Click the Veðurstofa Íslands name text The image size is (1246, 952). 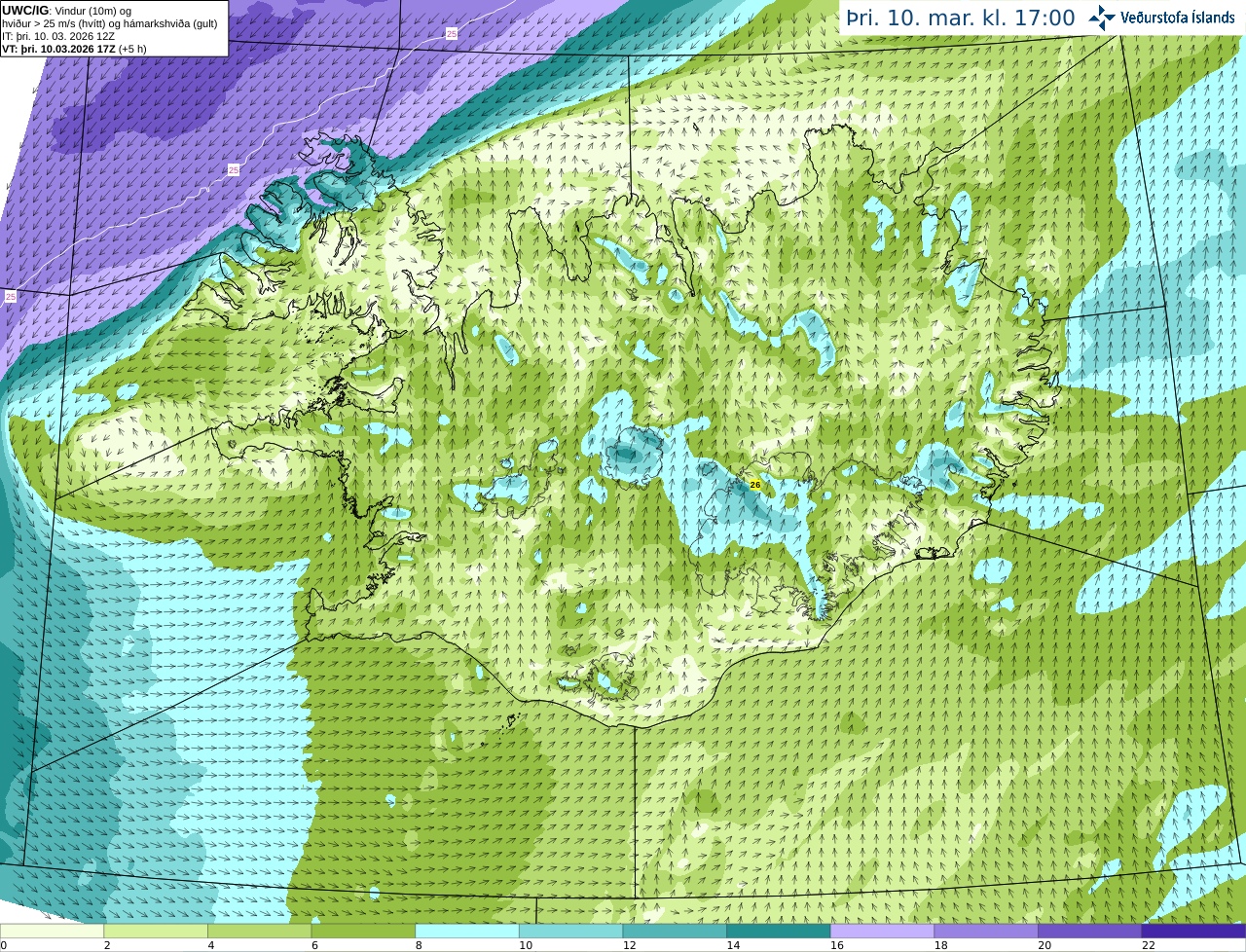tap(1178, 18)
